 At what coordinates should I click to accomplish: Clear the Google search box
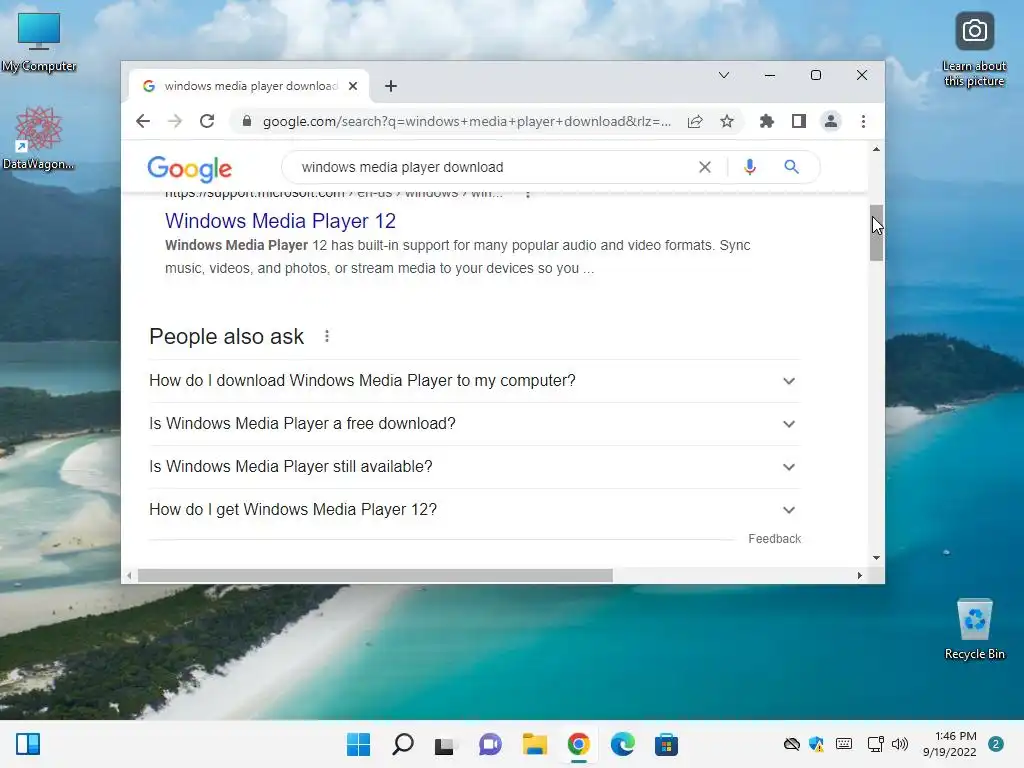(705, 167)
